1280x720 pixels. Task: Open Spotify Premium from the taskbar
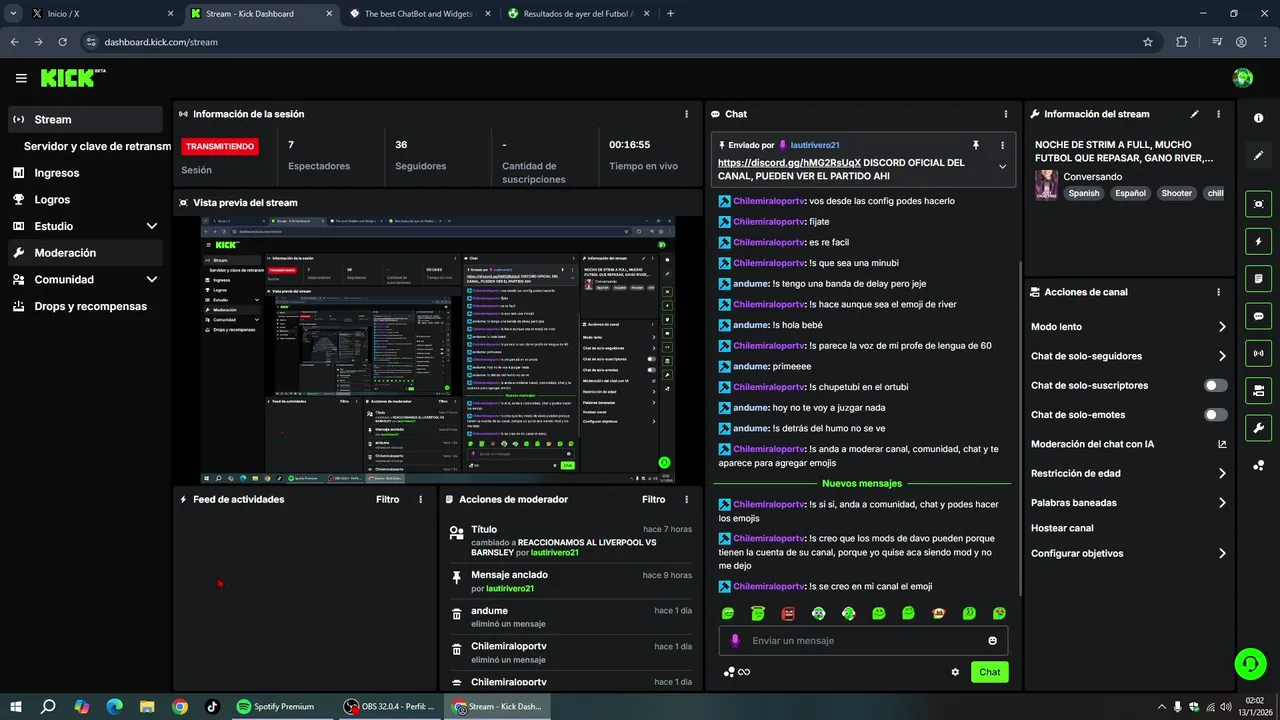[275, 706]
